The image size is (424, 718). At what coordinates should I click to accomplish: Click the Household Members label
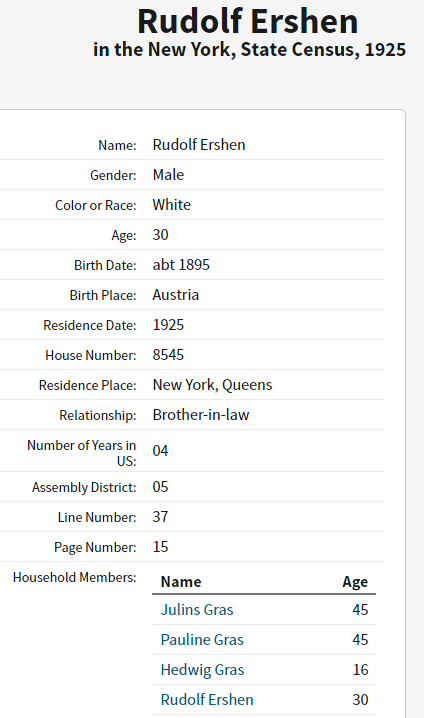tap(75, 577)
